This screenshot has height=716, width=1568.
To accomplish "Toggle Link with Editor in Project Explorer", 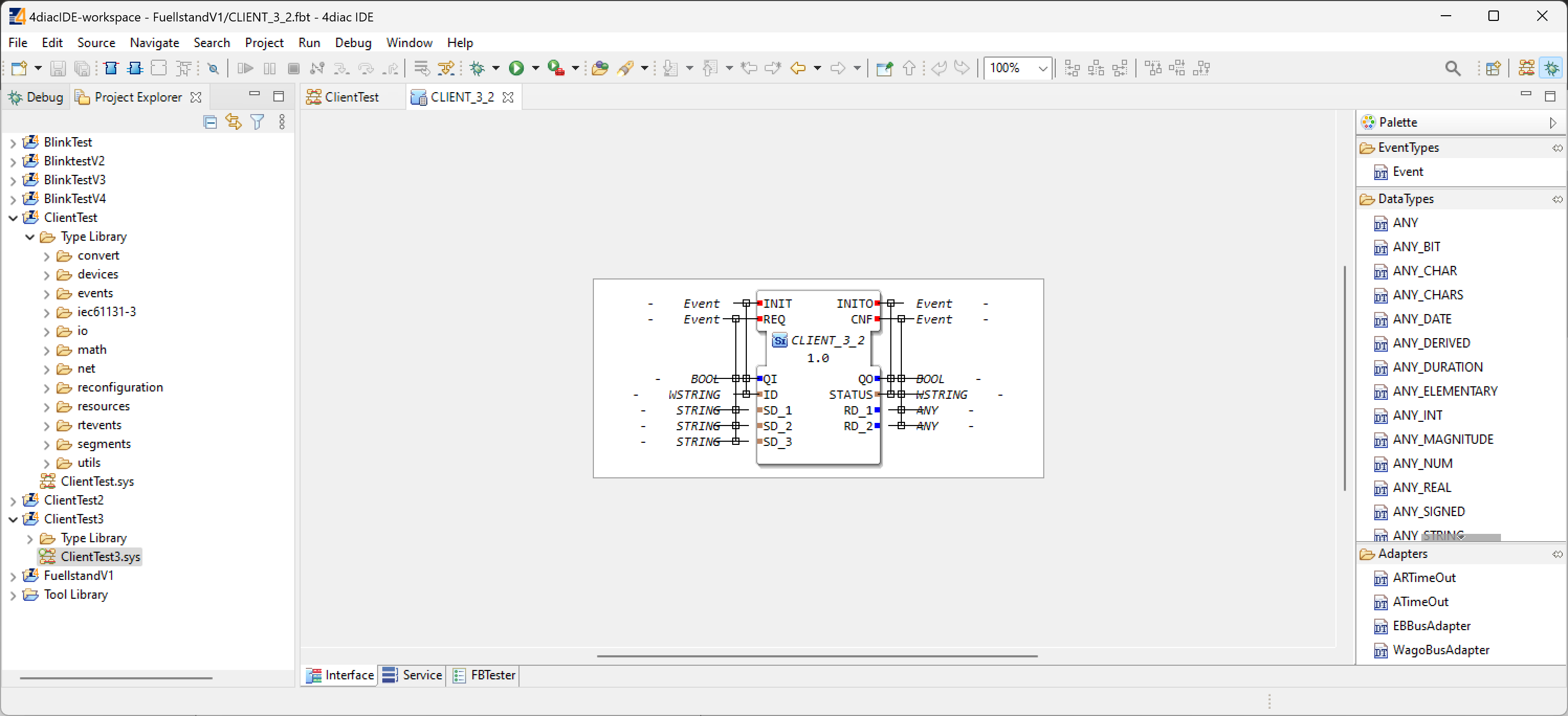I will [x=234, y=122].
